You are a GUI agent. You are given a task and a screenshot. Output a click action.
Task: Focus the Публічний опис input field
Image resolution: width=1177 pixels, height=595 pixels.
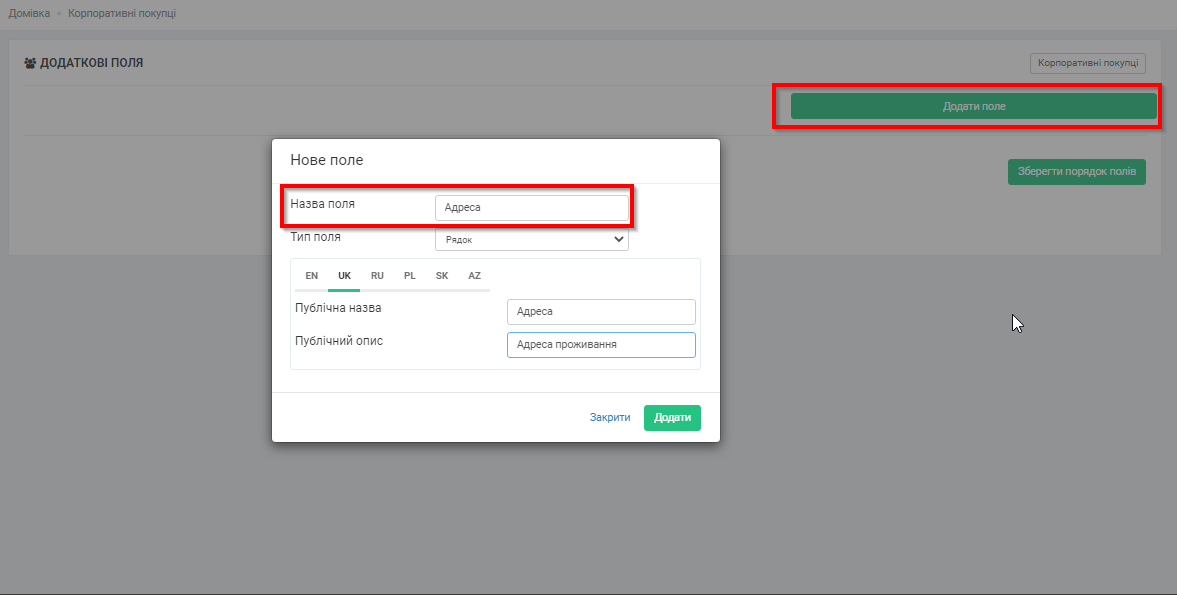coord(600,345)
